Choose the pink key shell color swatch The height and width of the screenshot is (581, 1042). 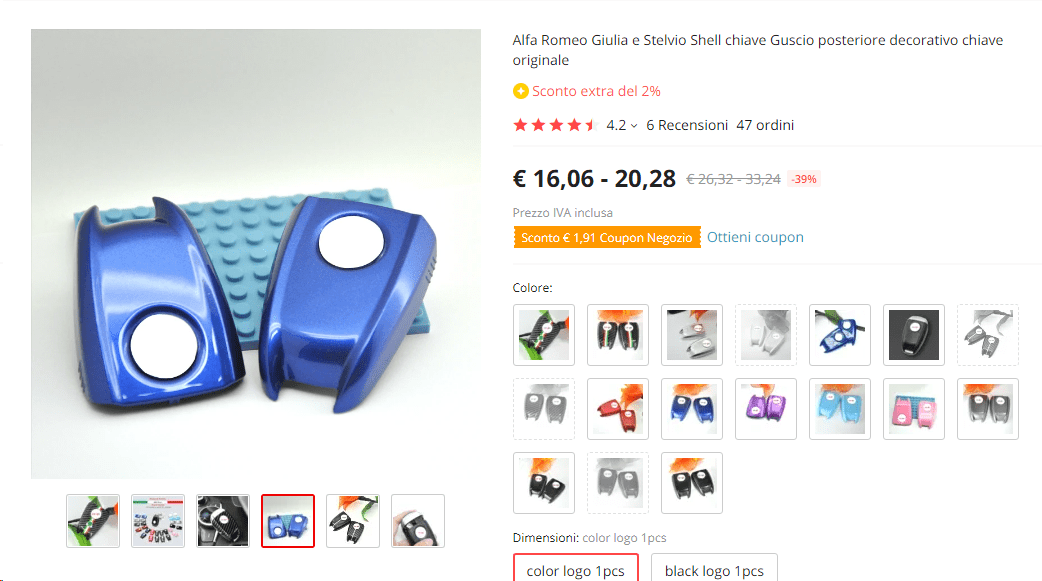point(914,409)
